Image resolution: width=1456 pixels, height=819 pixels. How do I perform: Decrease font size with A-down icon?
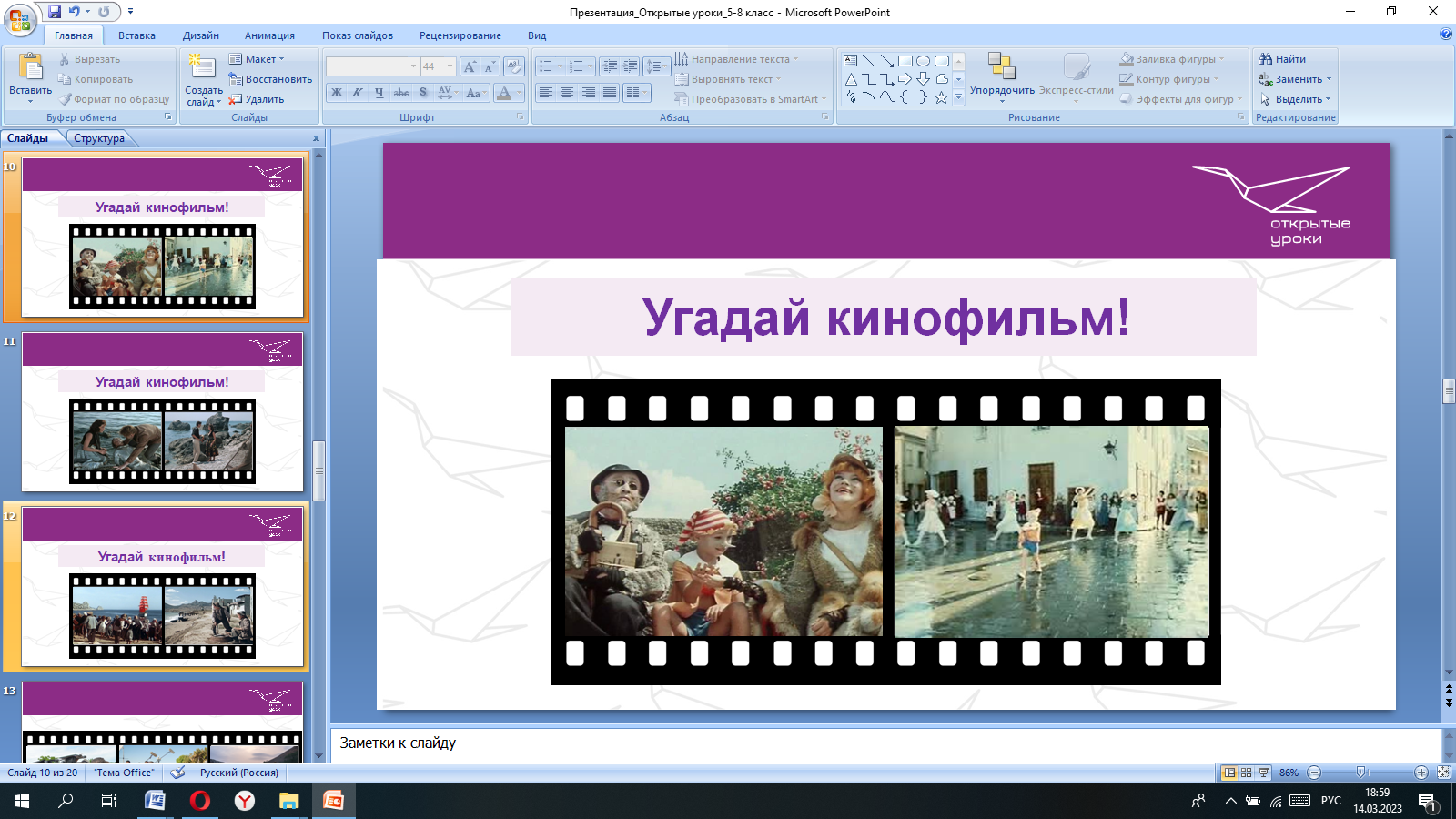490,66
